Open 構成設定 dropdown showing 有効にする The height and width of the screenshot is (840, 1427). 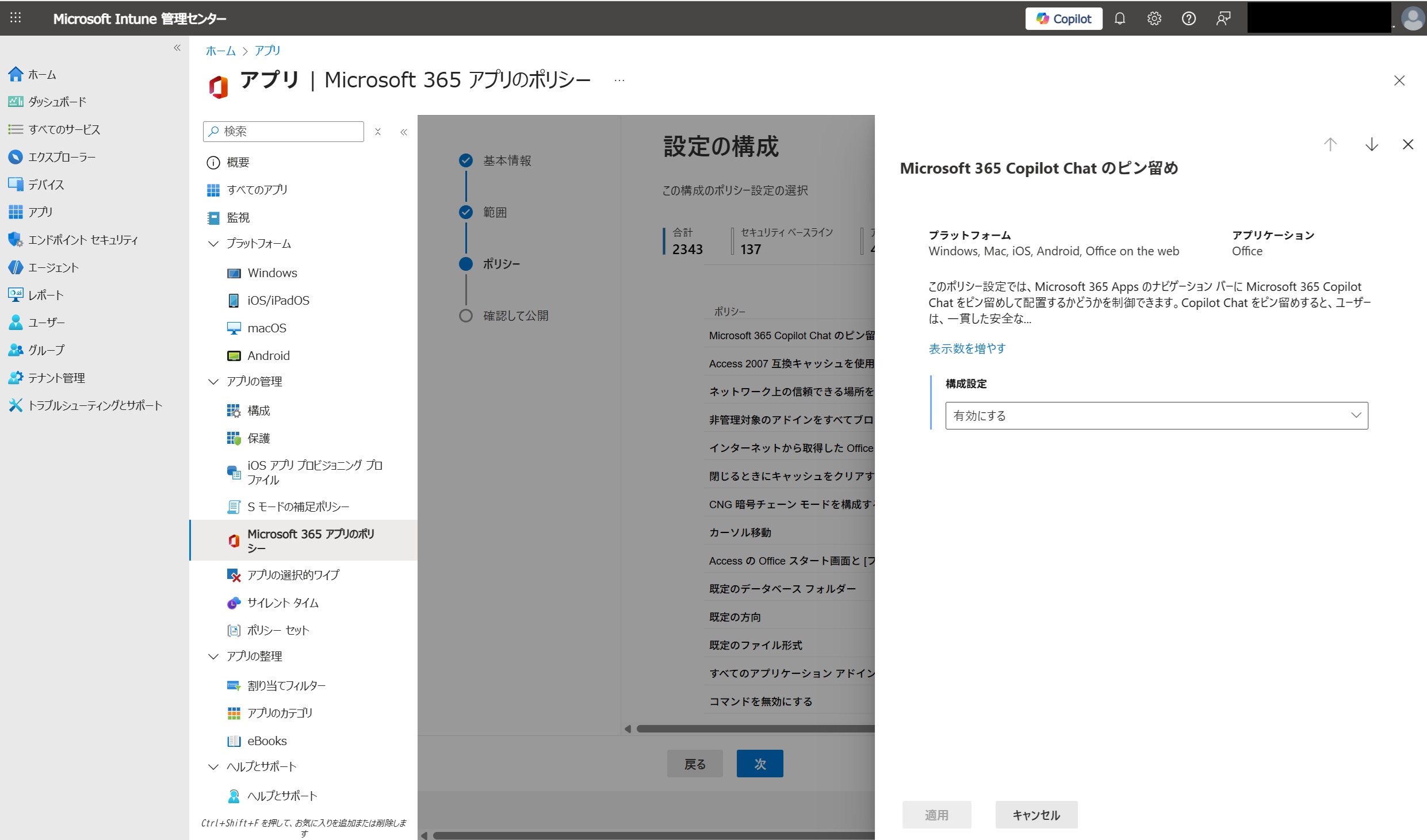pos(1156,416)
